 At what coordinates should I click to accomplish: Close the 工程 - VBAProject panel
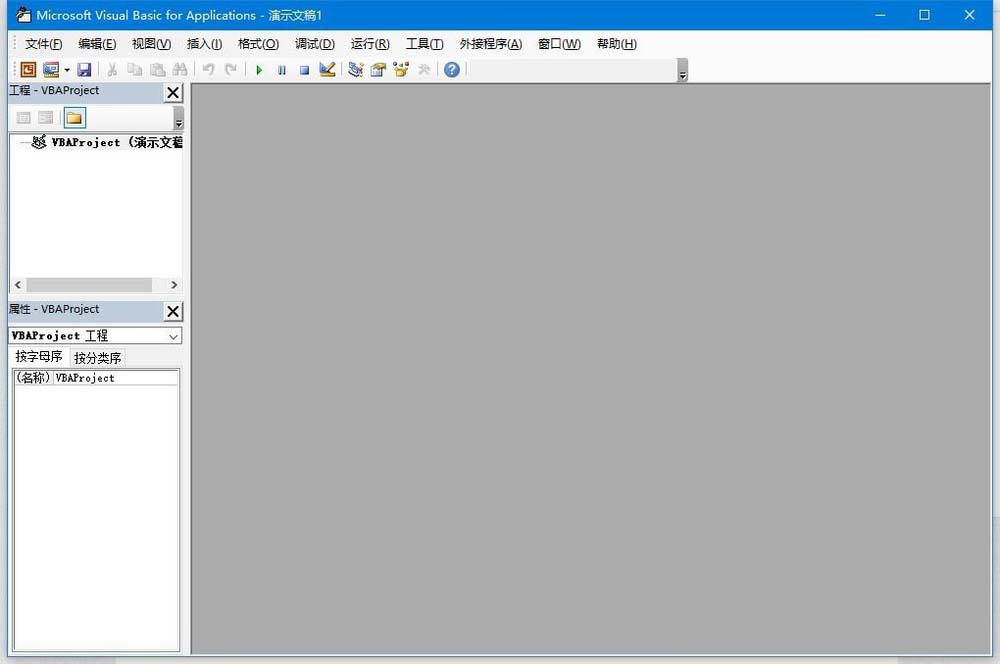173,92
